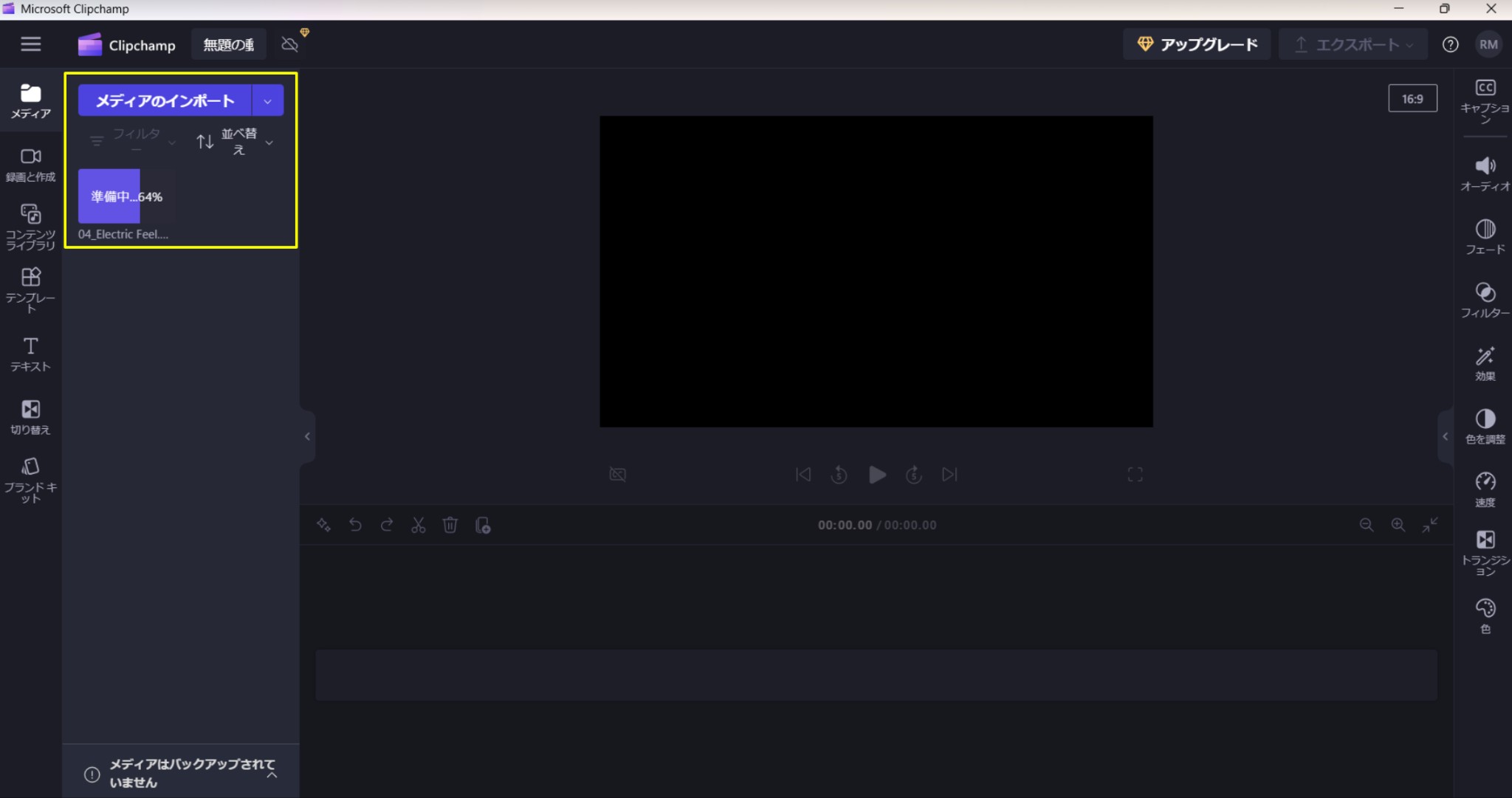The image size is (1512, 798).
Task: Click the アップグレード button
Action: 1197,44
